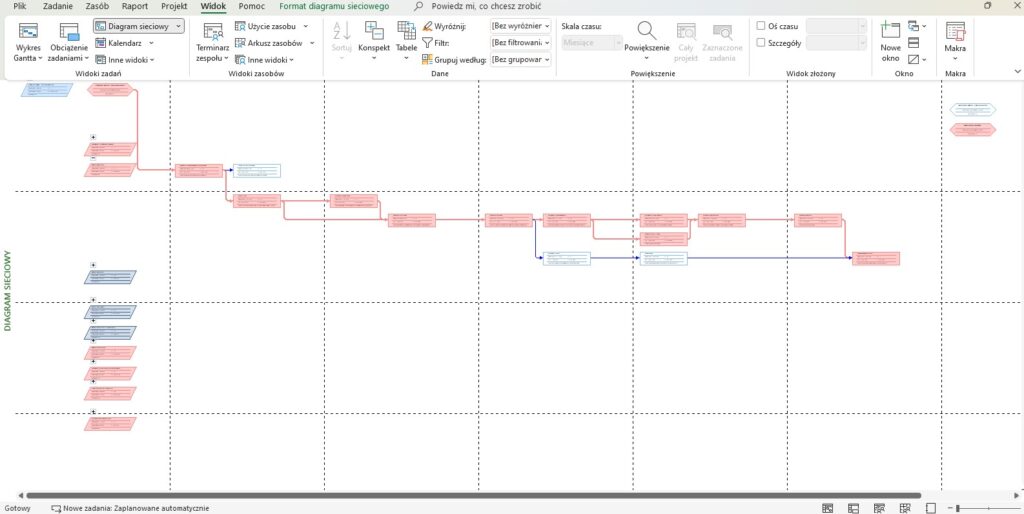The height and width of the screenshot is (514, 1024).
Task: Click the Tabele icon
Action: 406,31
